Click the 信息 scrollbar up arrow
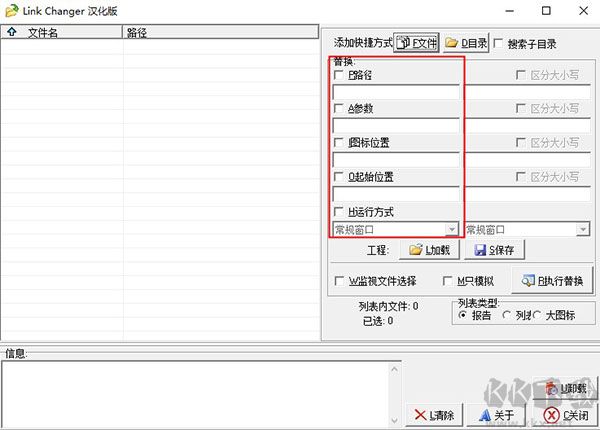 coord(395,369)
